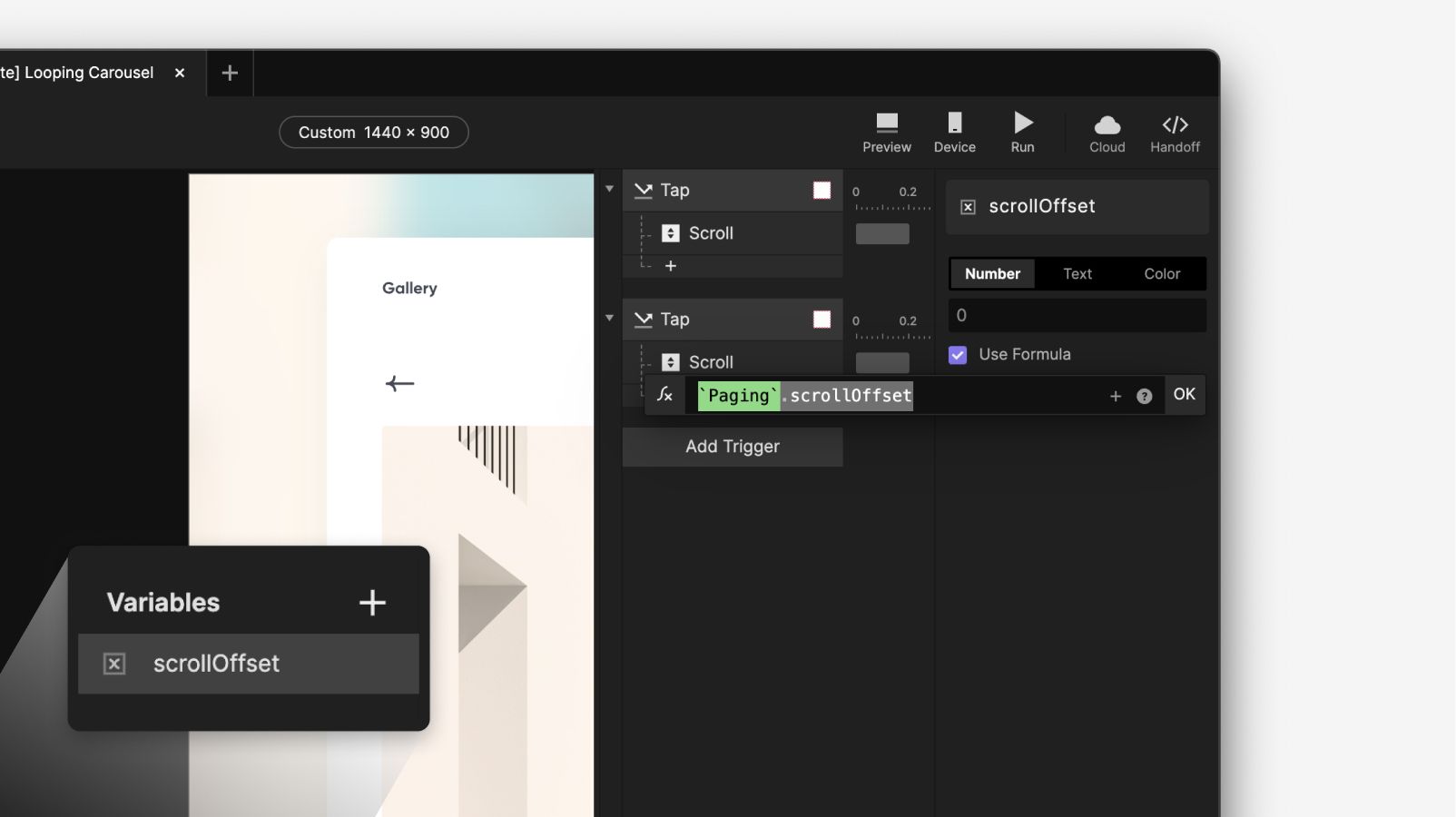This screenshot has height=817, width=1456.
Task: Select the second Scroll timeline bar
Action: (x=882, y=362)
